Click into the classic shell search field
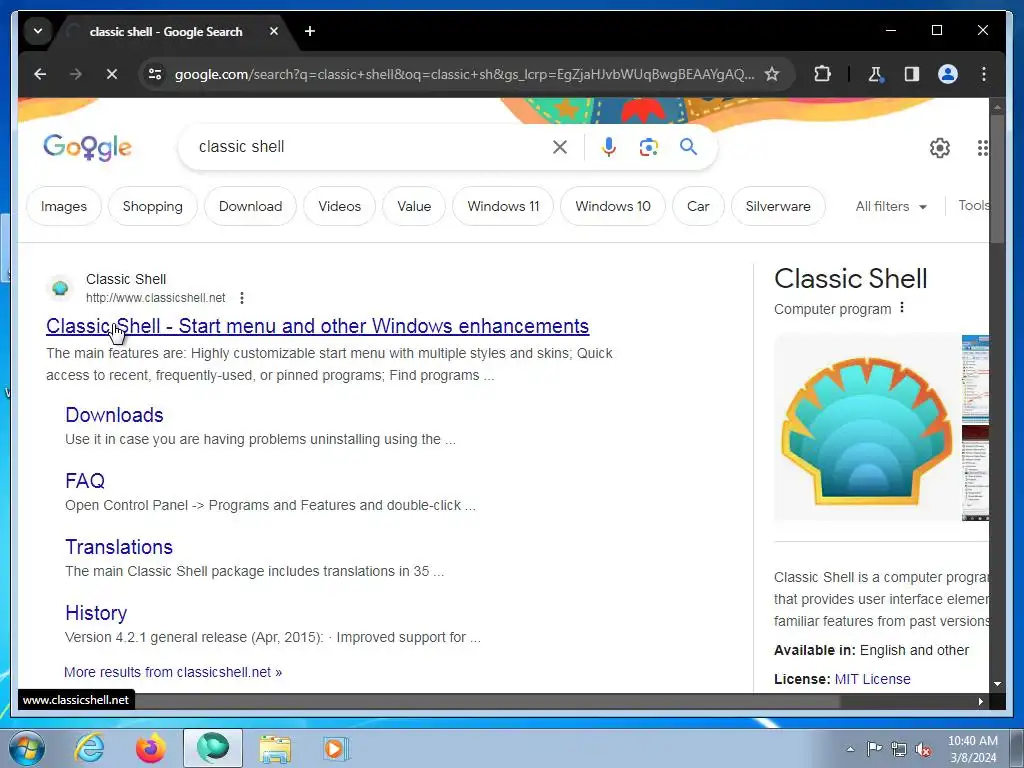This screenshot has height=768, width=1024. [x=369, y=146]
